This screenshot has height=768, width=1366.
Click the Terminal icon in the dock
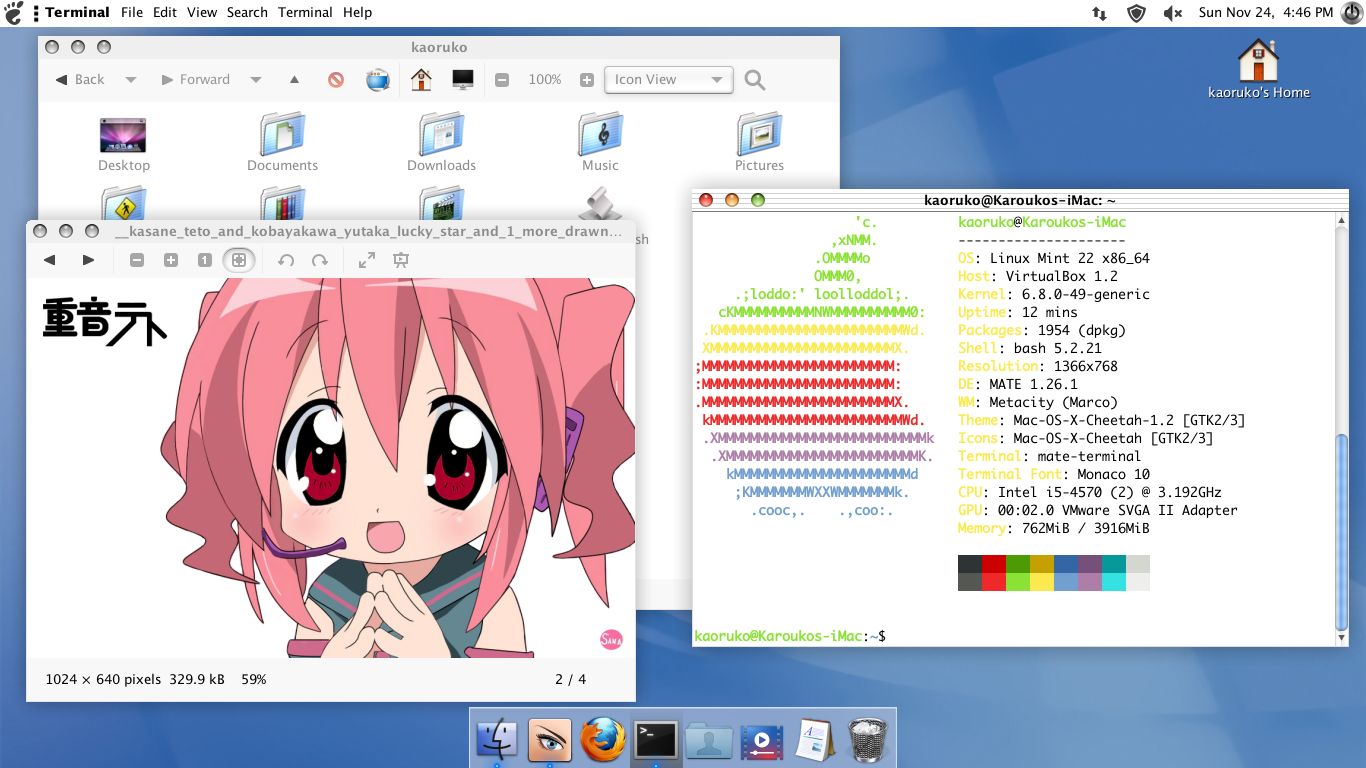pos(656,741)
